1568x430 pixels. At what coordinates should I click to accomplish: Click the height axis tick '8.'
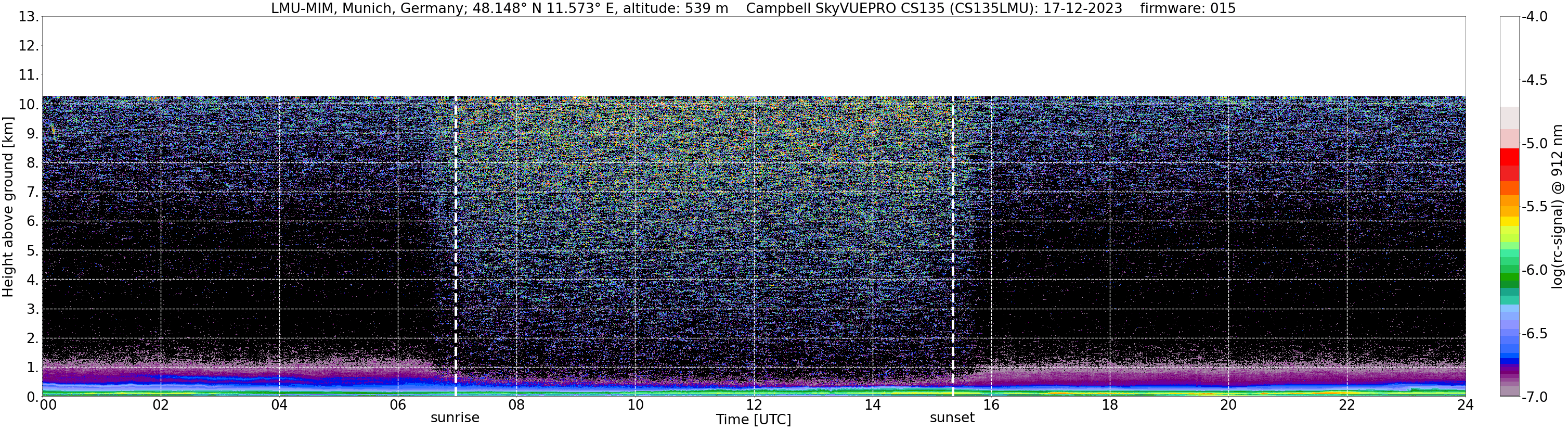(x=32, y=162)
